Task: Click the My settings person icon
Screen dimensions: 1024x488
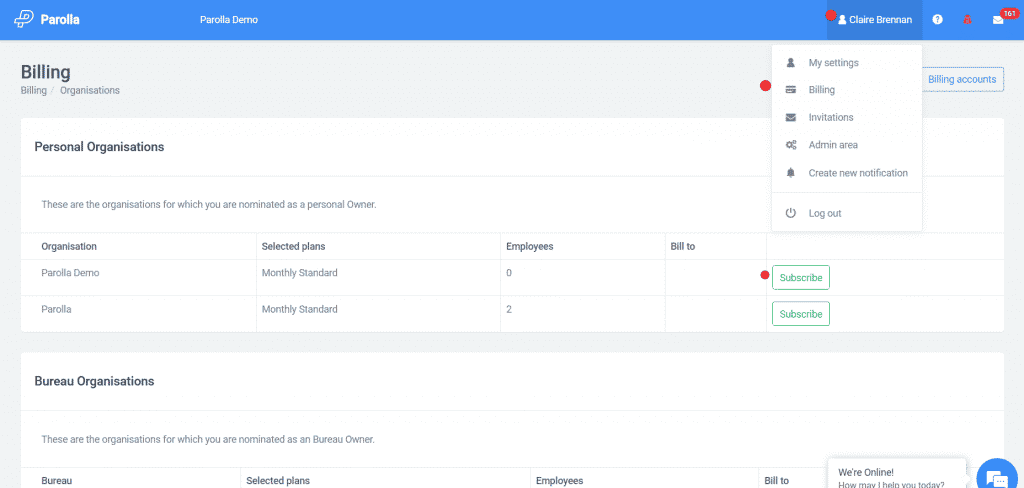Action: (x=790, y=63)
